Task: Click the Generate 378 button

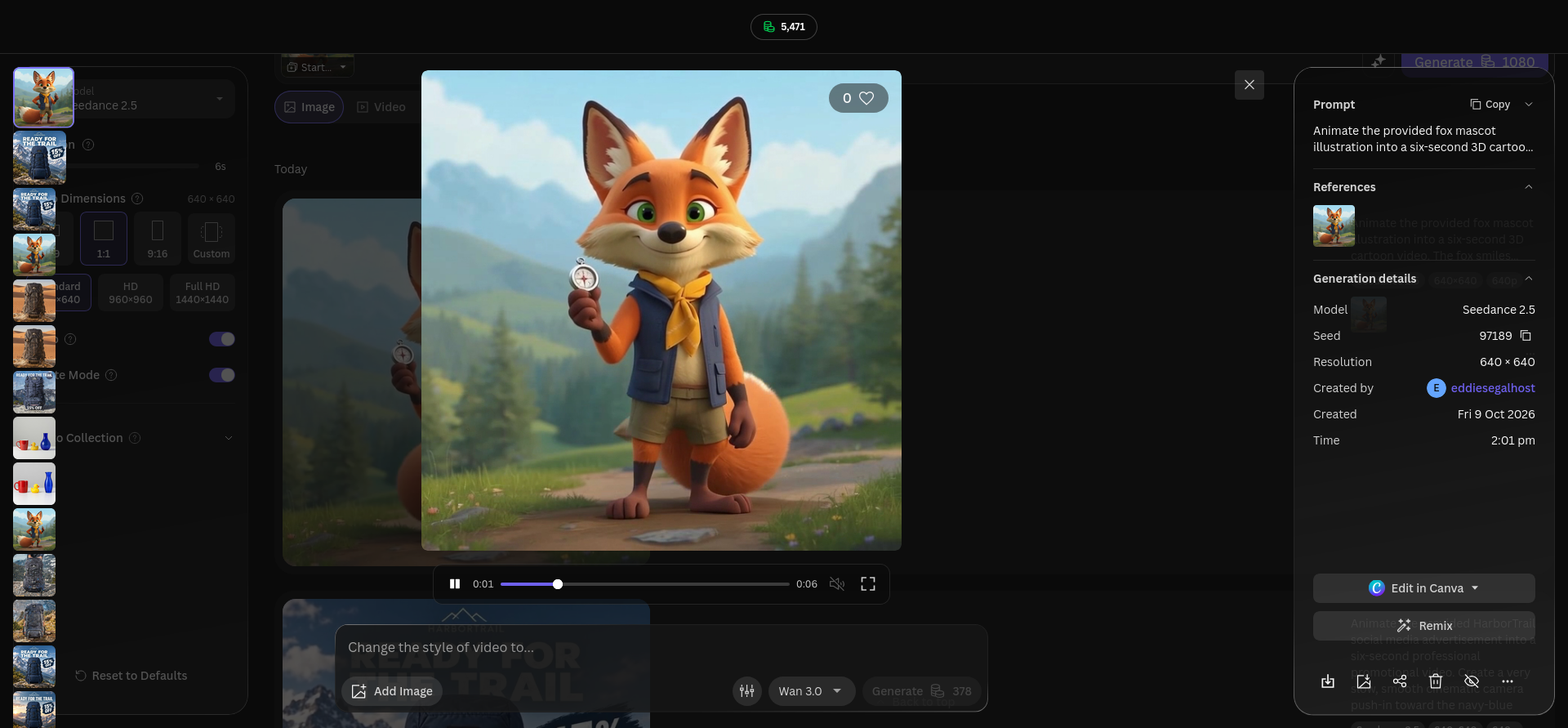Action: coord(921,691)
